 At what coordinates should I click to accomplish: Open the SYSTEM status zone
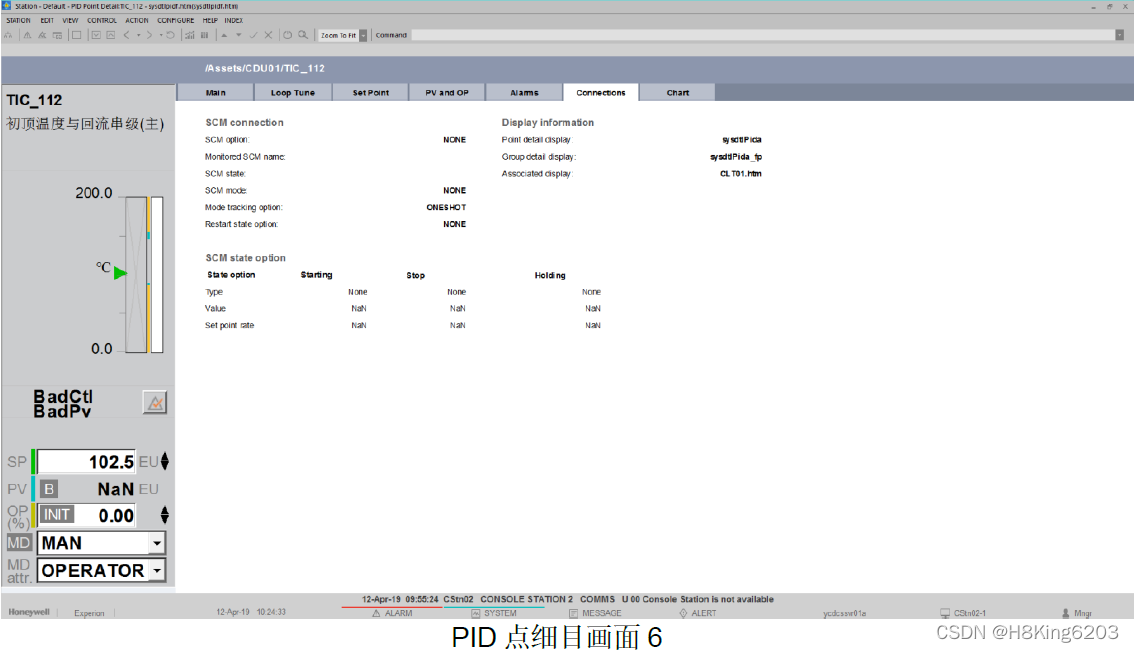(x=494, y=613)
